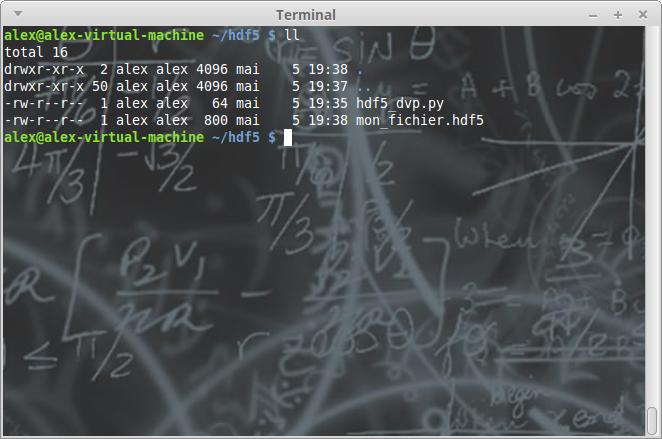
Task: Click the Terminal title bar text
Action: coord(305,15)
